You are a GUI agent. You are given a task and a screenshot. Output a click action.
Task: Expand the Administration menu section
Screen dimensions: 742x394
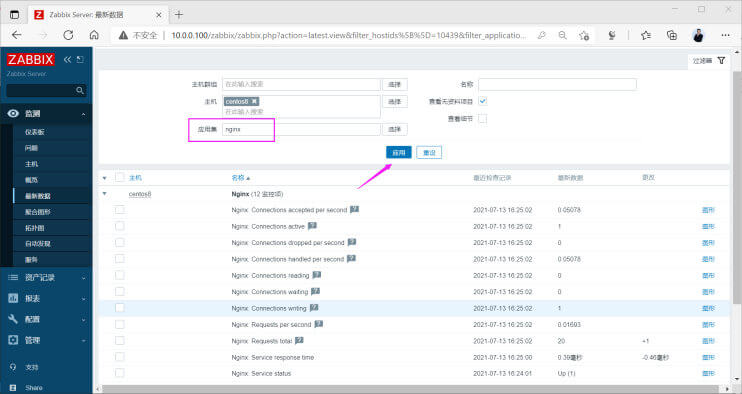[x=46, y=340]
